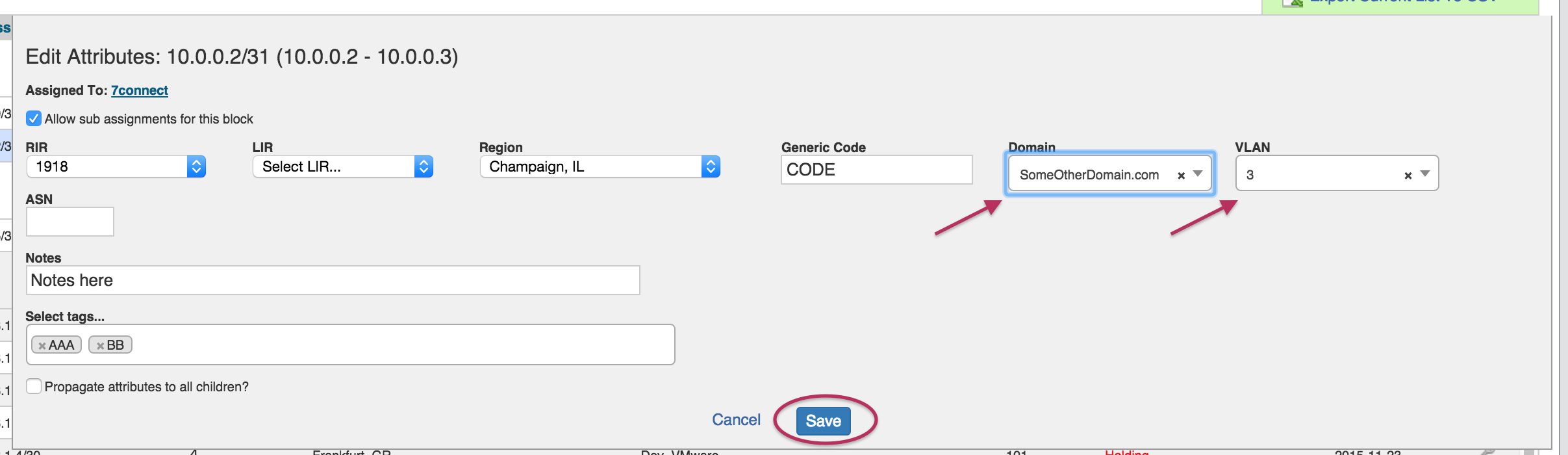This screenshot has height=455, width=1568.
Task: Remove the BB tag
Action: (x=100, y=346)
